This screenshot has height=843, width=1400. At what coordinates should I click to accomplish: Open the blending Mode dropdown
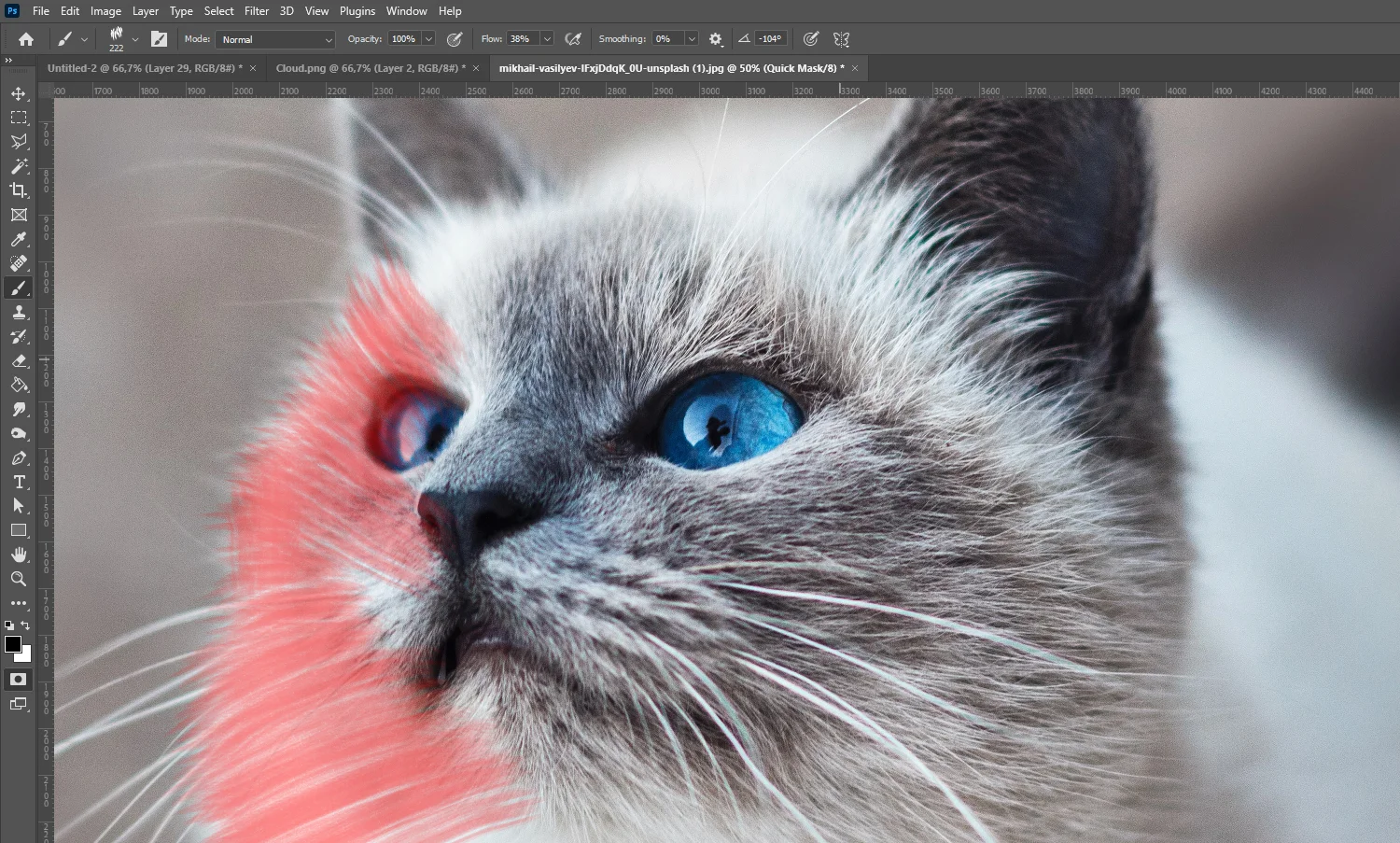point(276,39)
